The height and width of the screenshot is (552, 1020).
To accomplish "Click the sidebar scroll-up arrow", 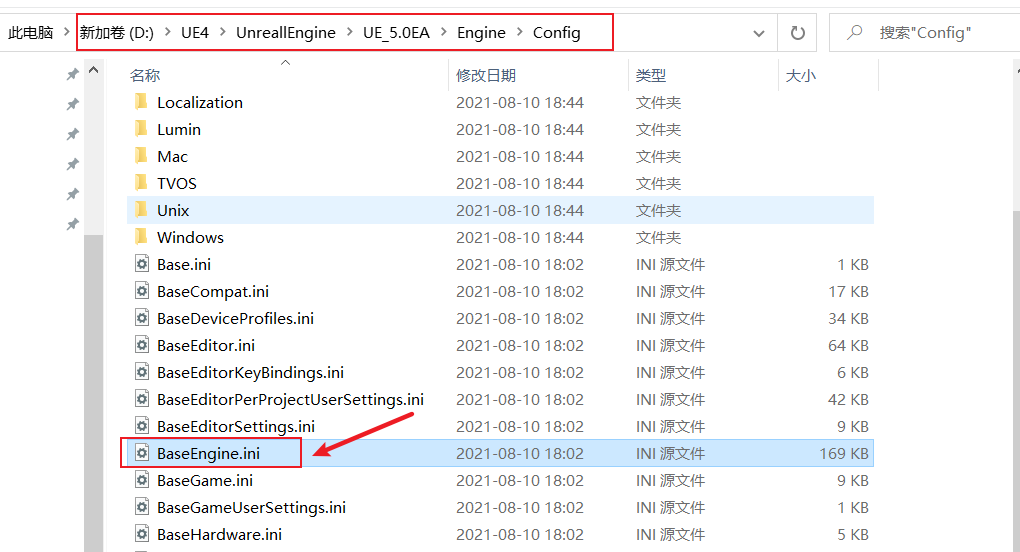I will [94, 70].
